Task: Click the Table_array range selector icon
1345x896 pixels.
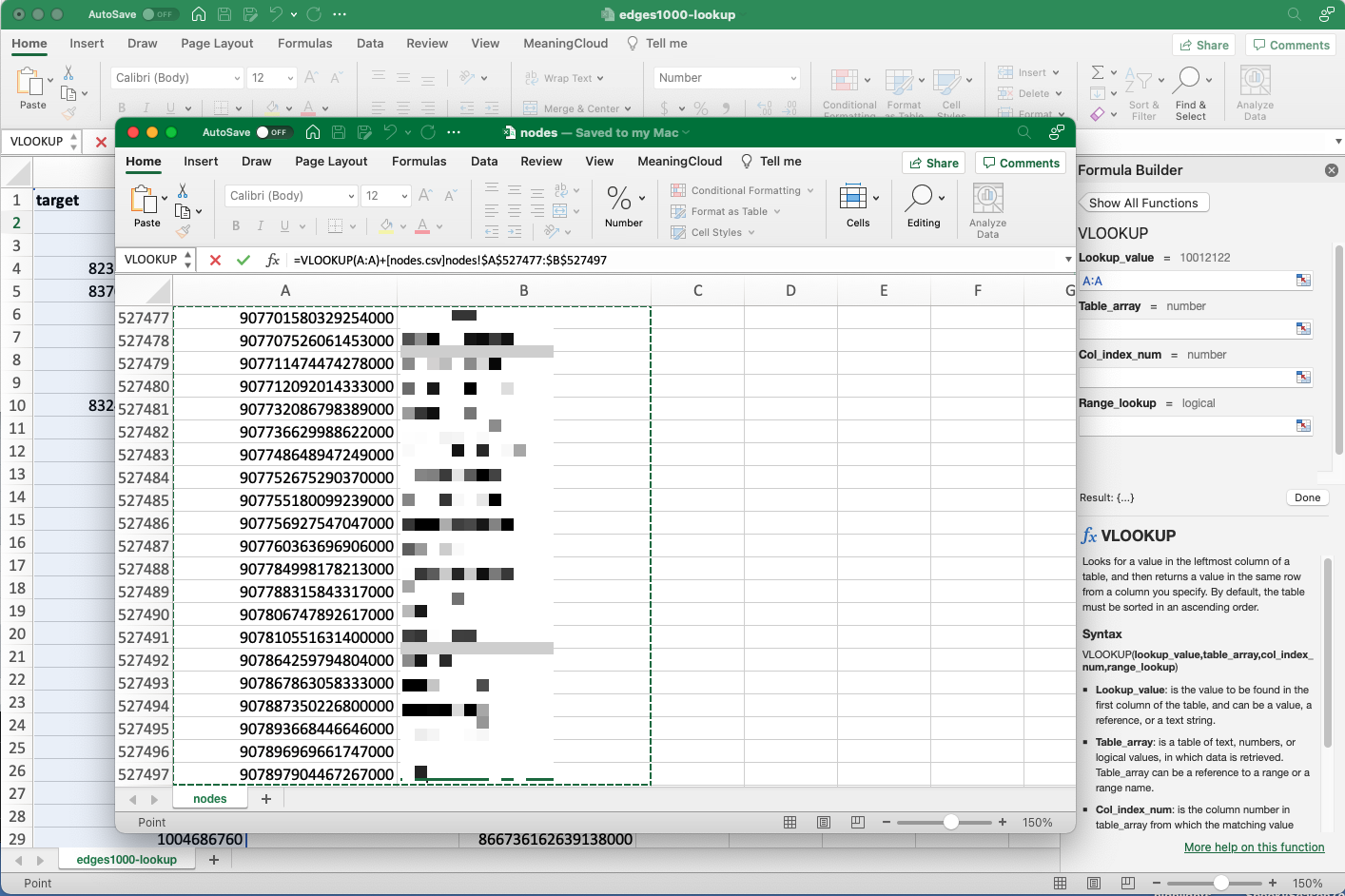Action: tap(1303, 329)
